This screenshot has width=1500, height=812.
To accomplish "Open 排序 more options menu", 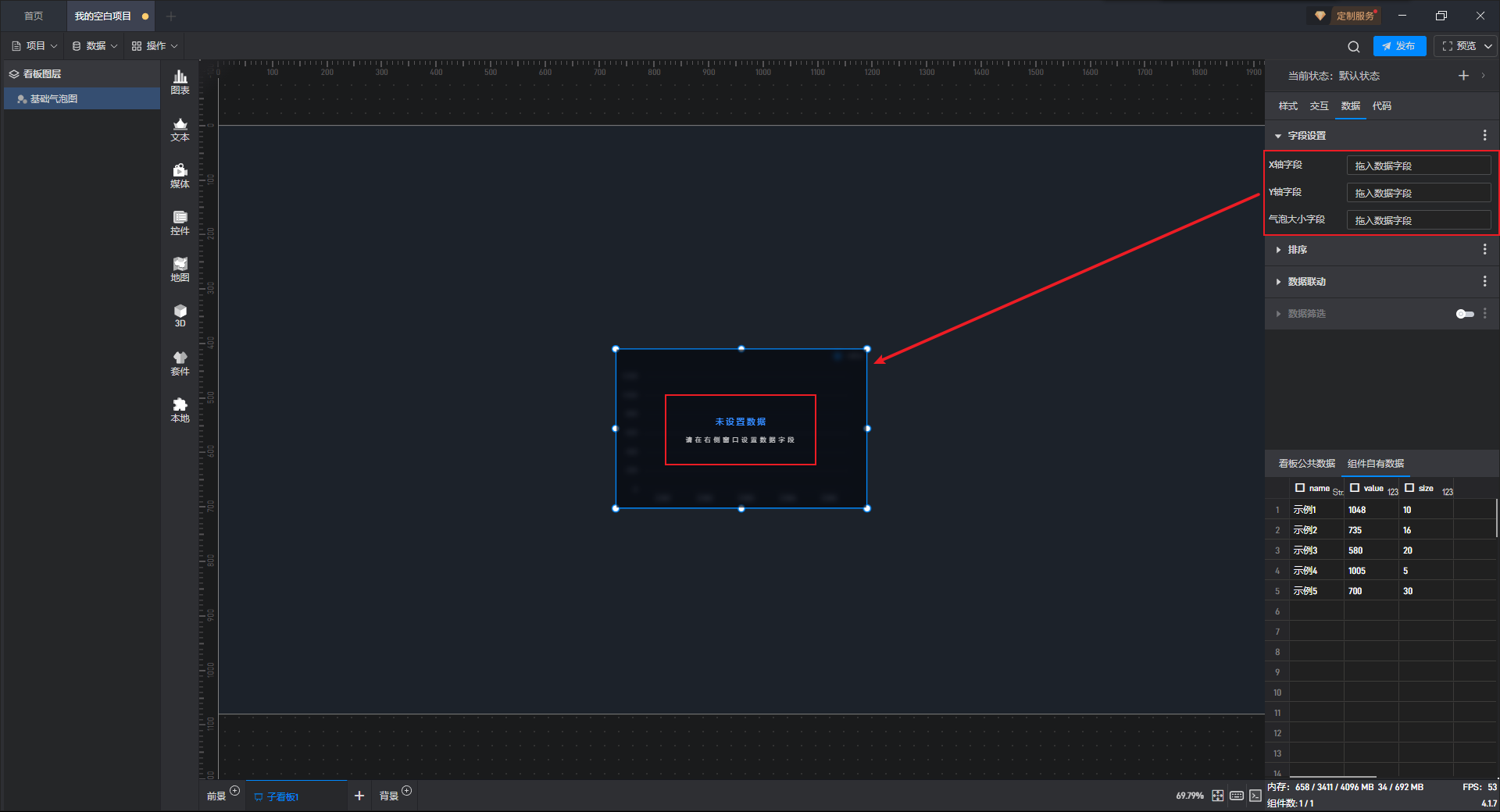I will click(x=1484, y=249).
